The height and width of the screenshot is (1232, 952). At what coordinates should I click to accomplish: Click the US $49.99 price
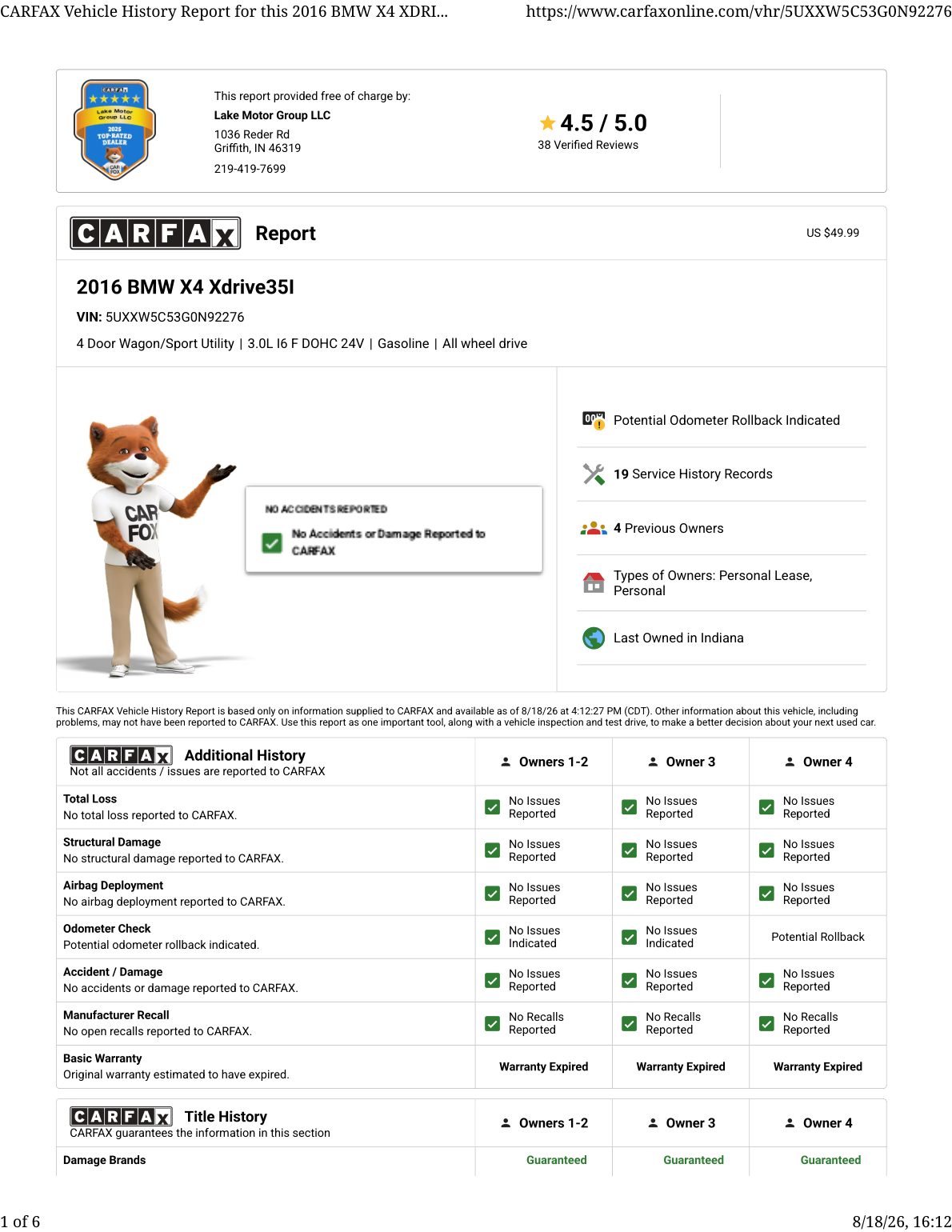pos(833,233)
